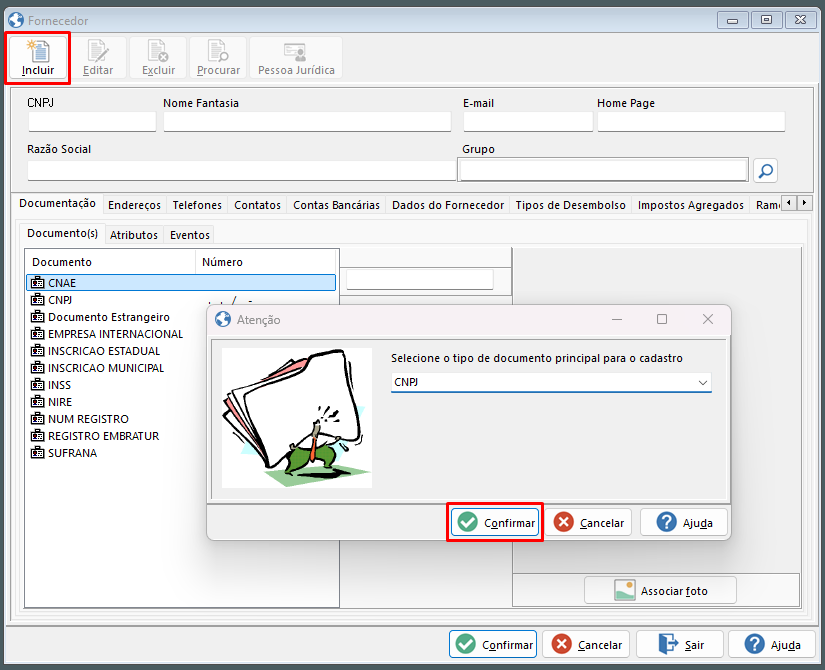Select the Documentação tab

(x=57, y=203)
